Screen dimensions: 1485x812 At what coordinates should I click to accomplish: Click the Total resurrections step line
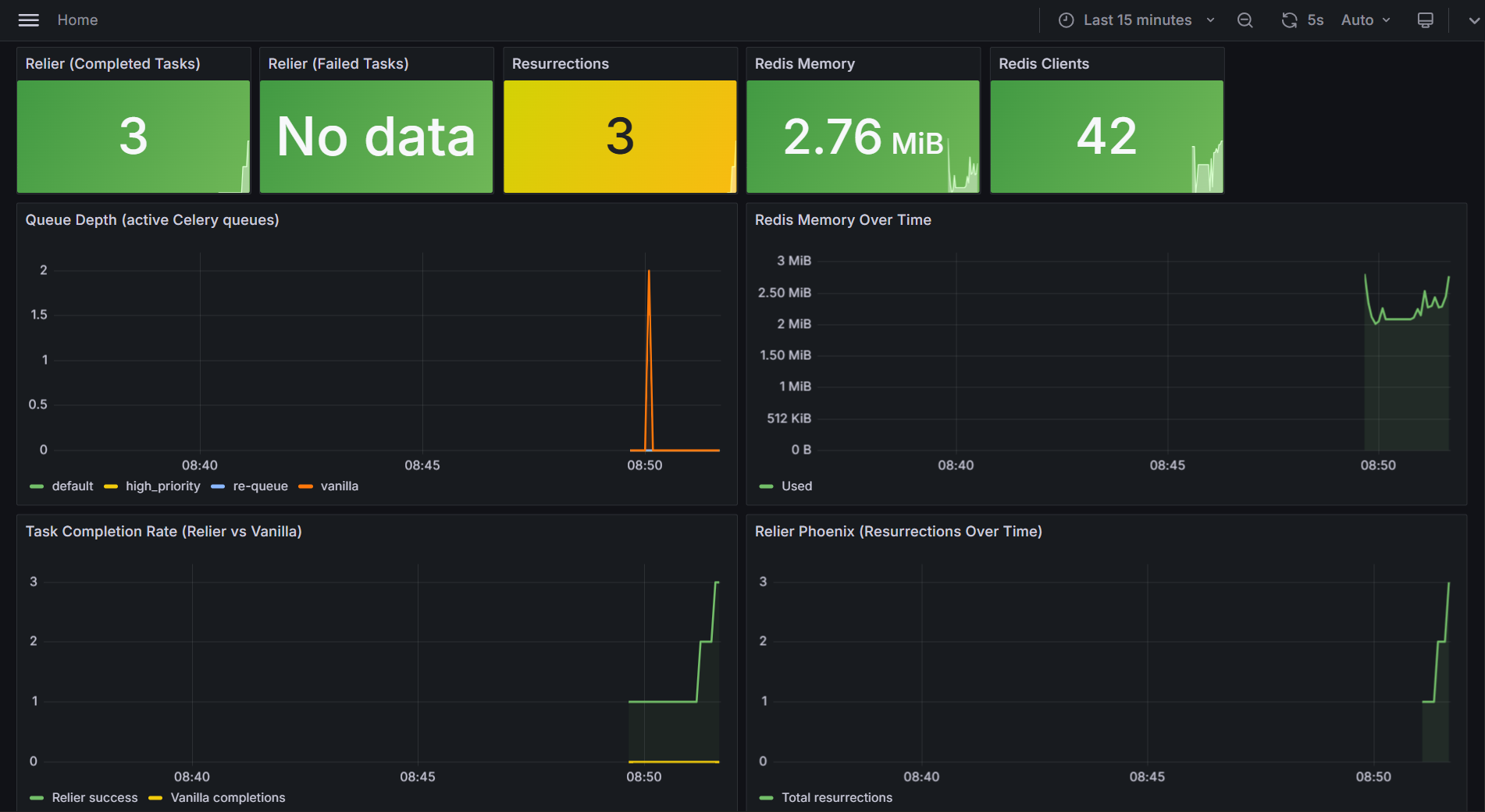1437,671
